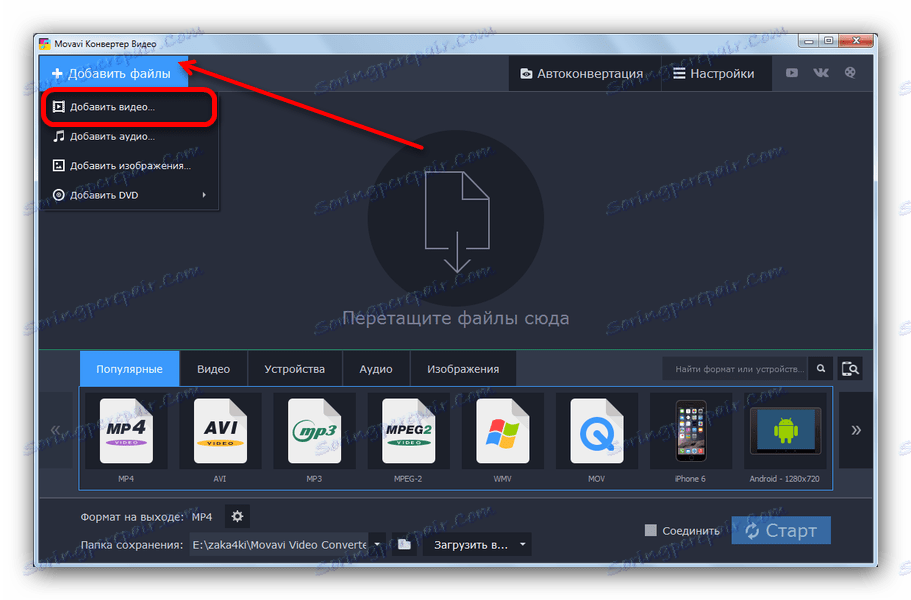911x600 pixels.
Task: Select Добавить изображения... menu item
Action: 130,166
